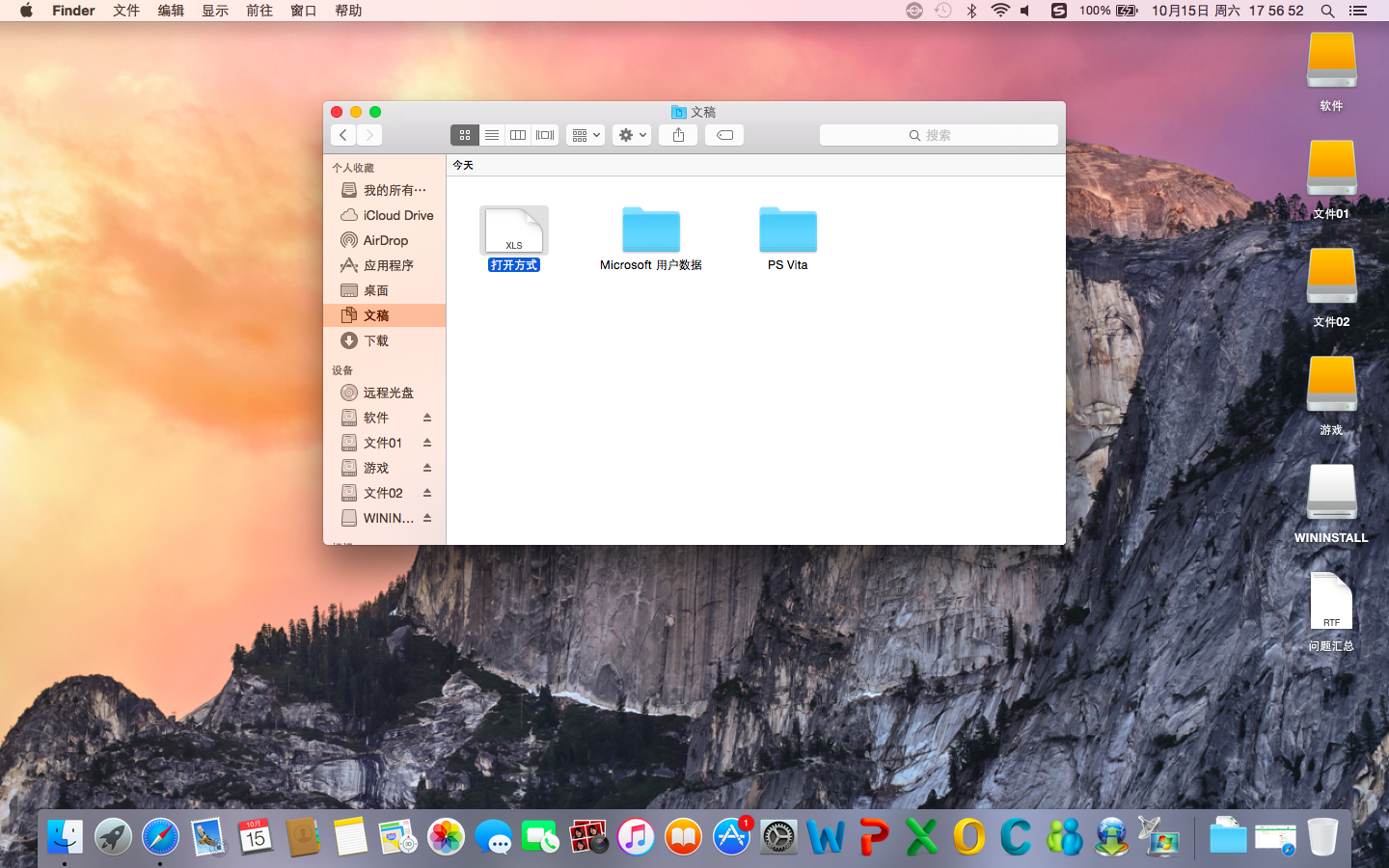Click the battery status in the menu bar
Screen dimensions: 1389x868
(1109, 11)
